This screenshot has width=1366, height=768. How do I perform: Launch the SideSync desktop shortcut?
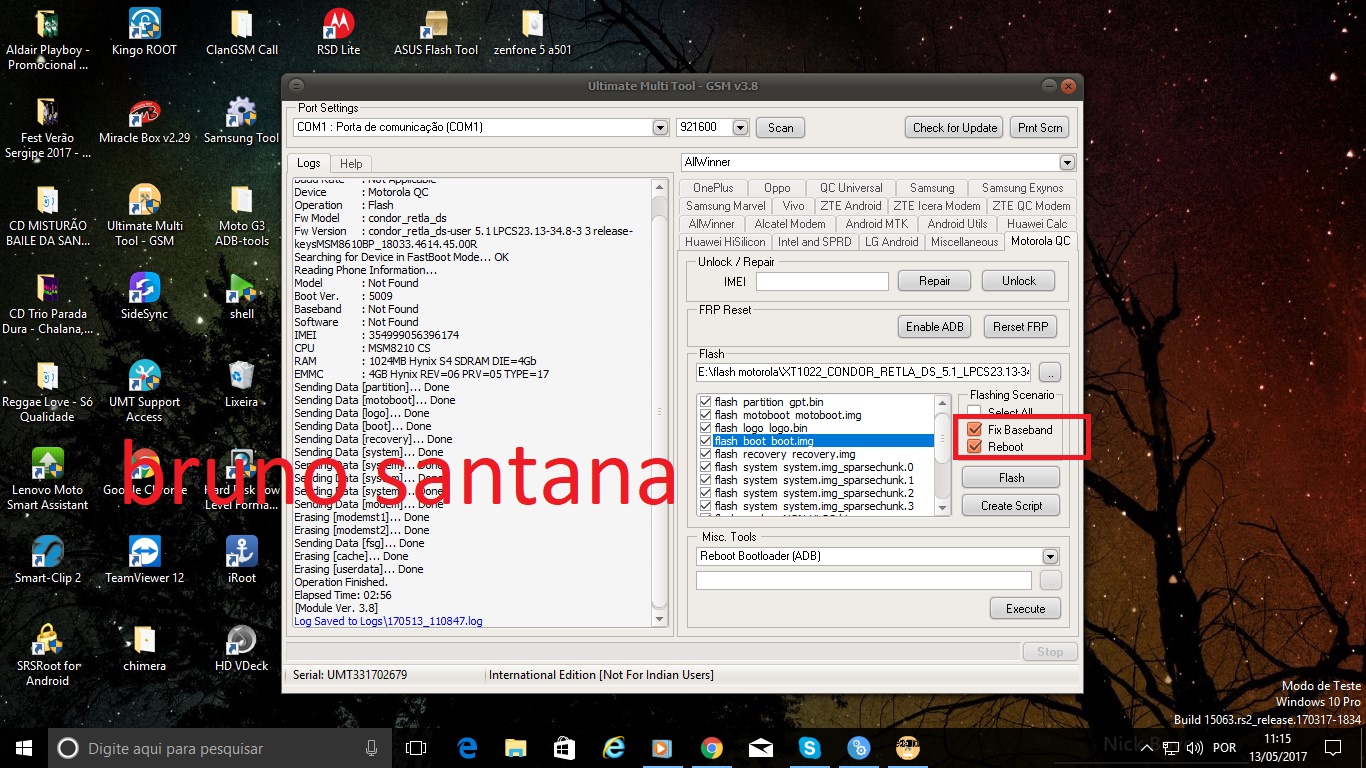(x=145, y=296)
